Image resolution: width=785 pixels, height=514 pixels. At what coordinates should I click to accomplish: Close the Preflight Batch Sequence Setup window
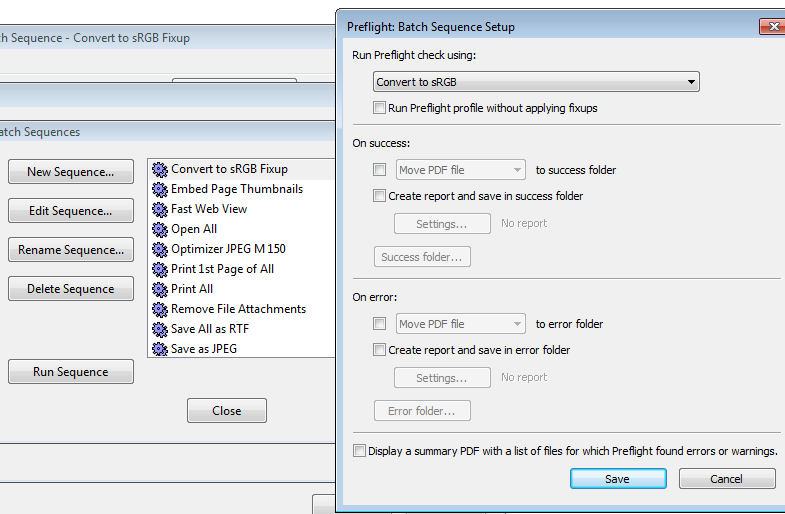pyautogui.click(x=772, y=27)
